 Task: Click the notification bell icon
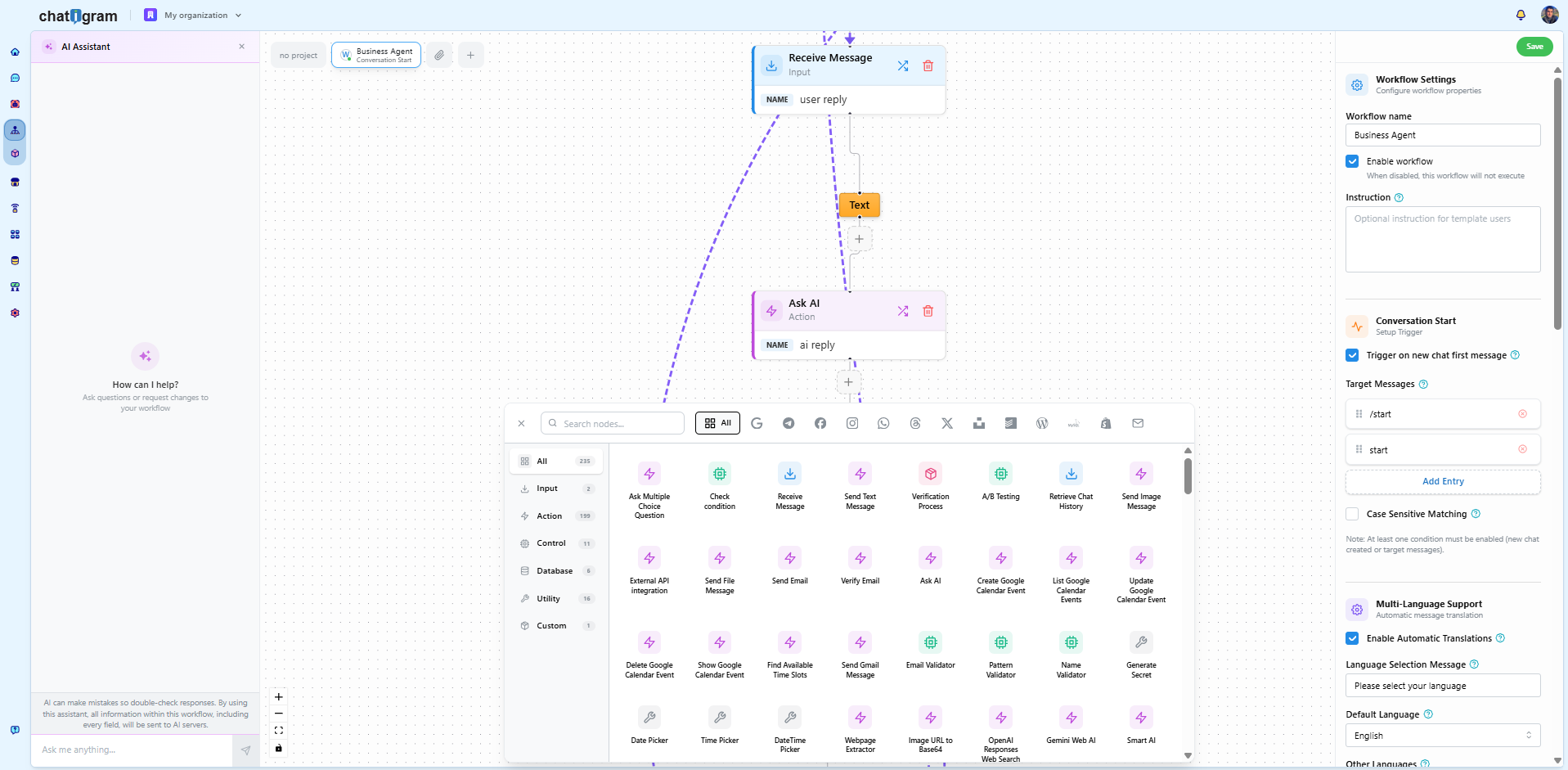(1521, 15)
